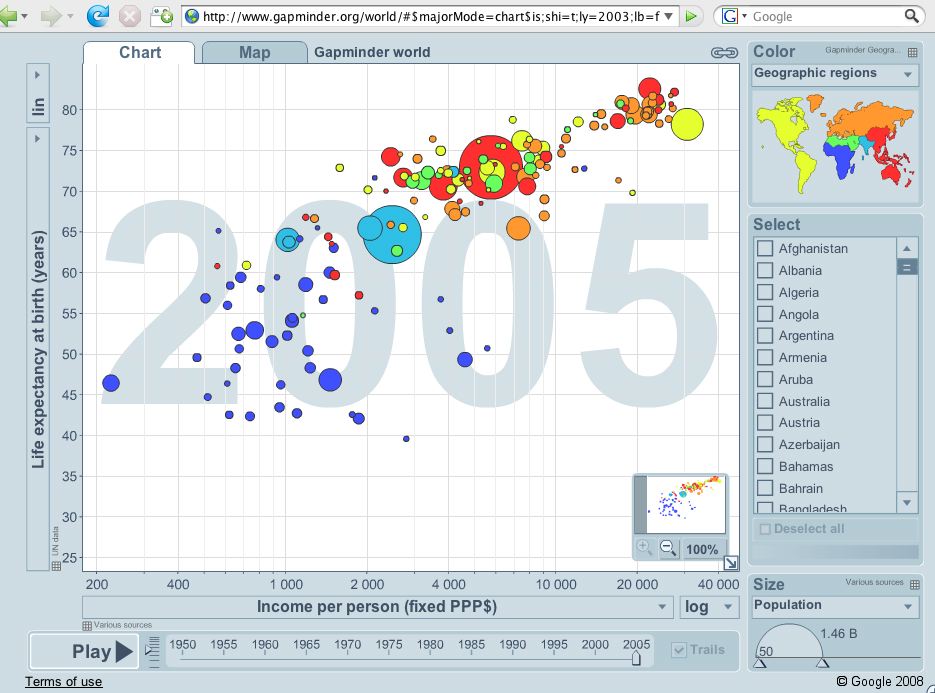The image size is (935, 693).
Task: Open Size data table grid icon
Action: click(x=915, y=584)
